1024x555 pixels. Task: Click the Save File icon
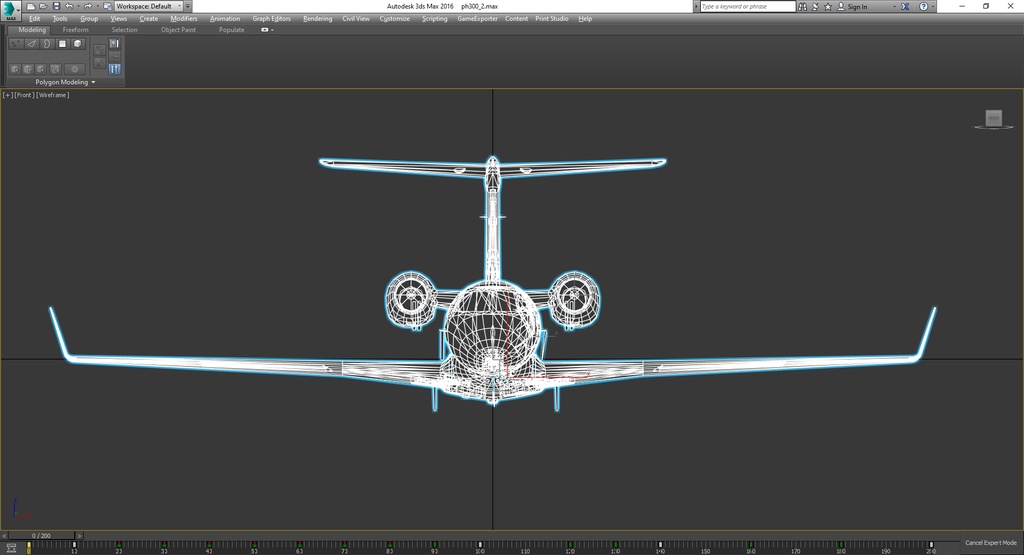54,6
